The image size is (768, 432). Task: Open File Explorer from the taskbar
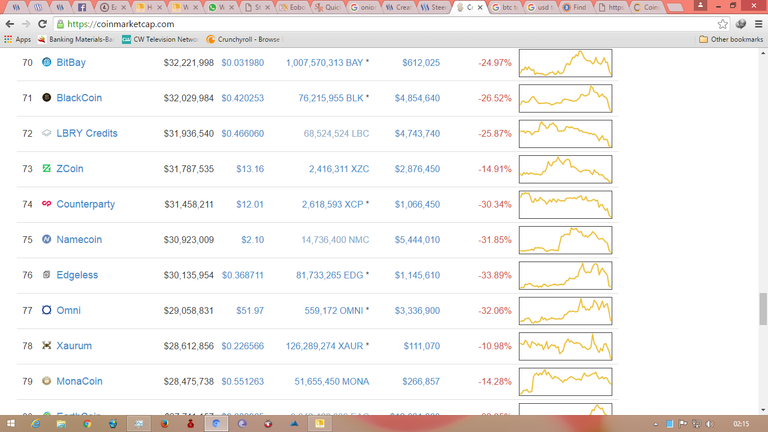pos(61,424)
